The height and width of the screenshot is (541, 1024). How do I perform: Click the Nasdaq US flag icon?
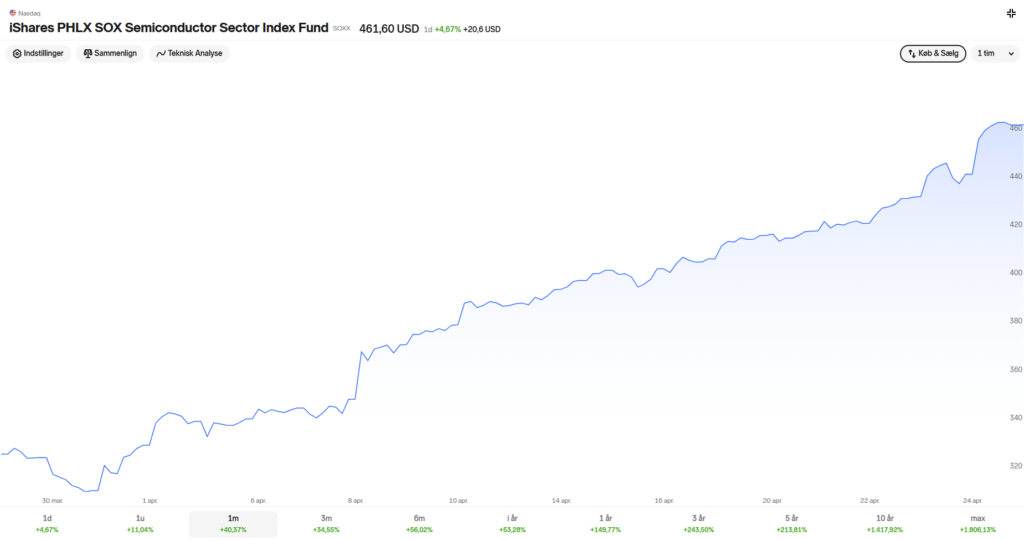(12, 12)
